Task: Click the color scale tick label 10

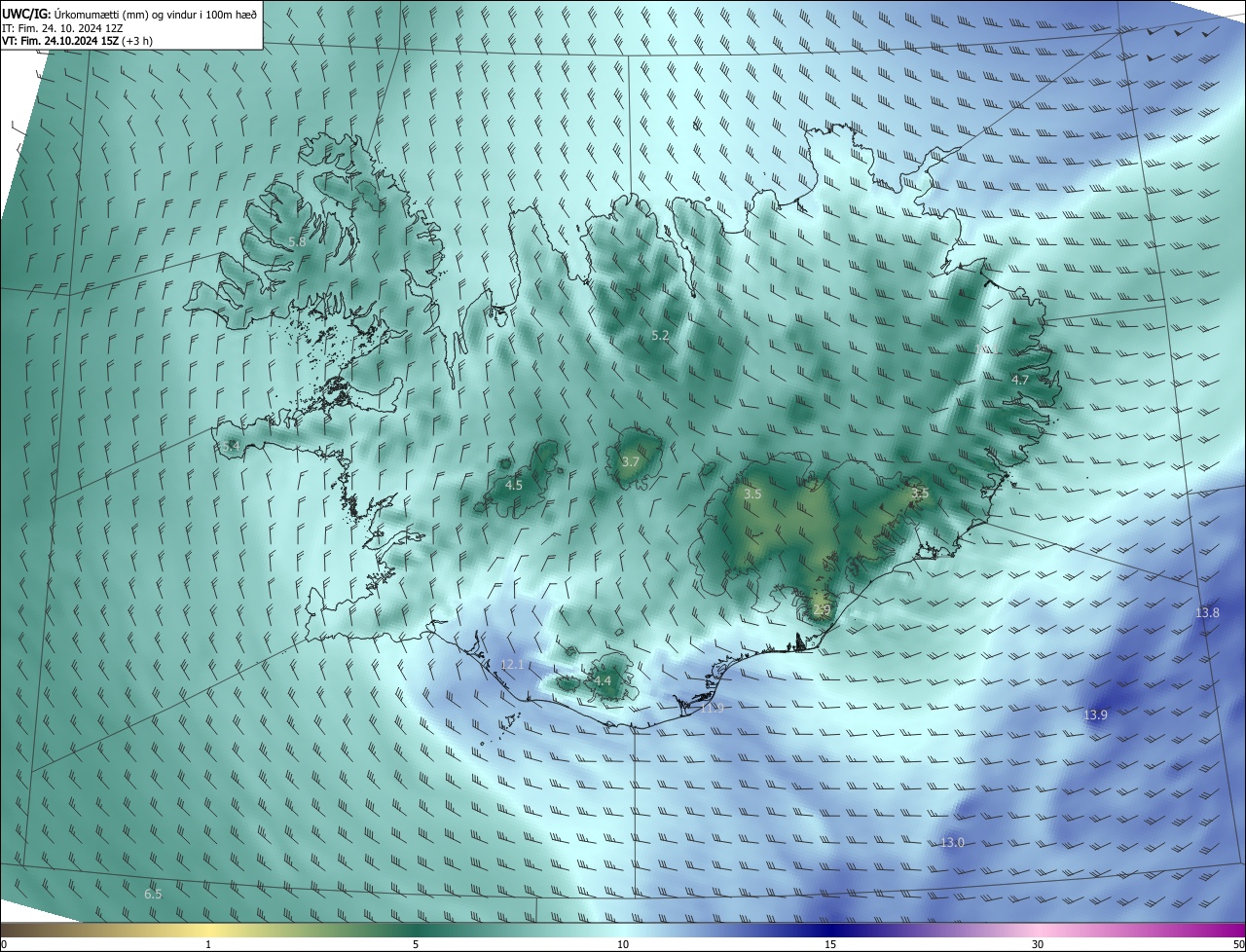Action: 623,944
